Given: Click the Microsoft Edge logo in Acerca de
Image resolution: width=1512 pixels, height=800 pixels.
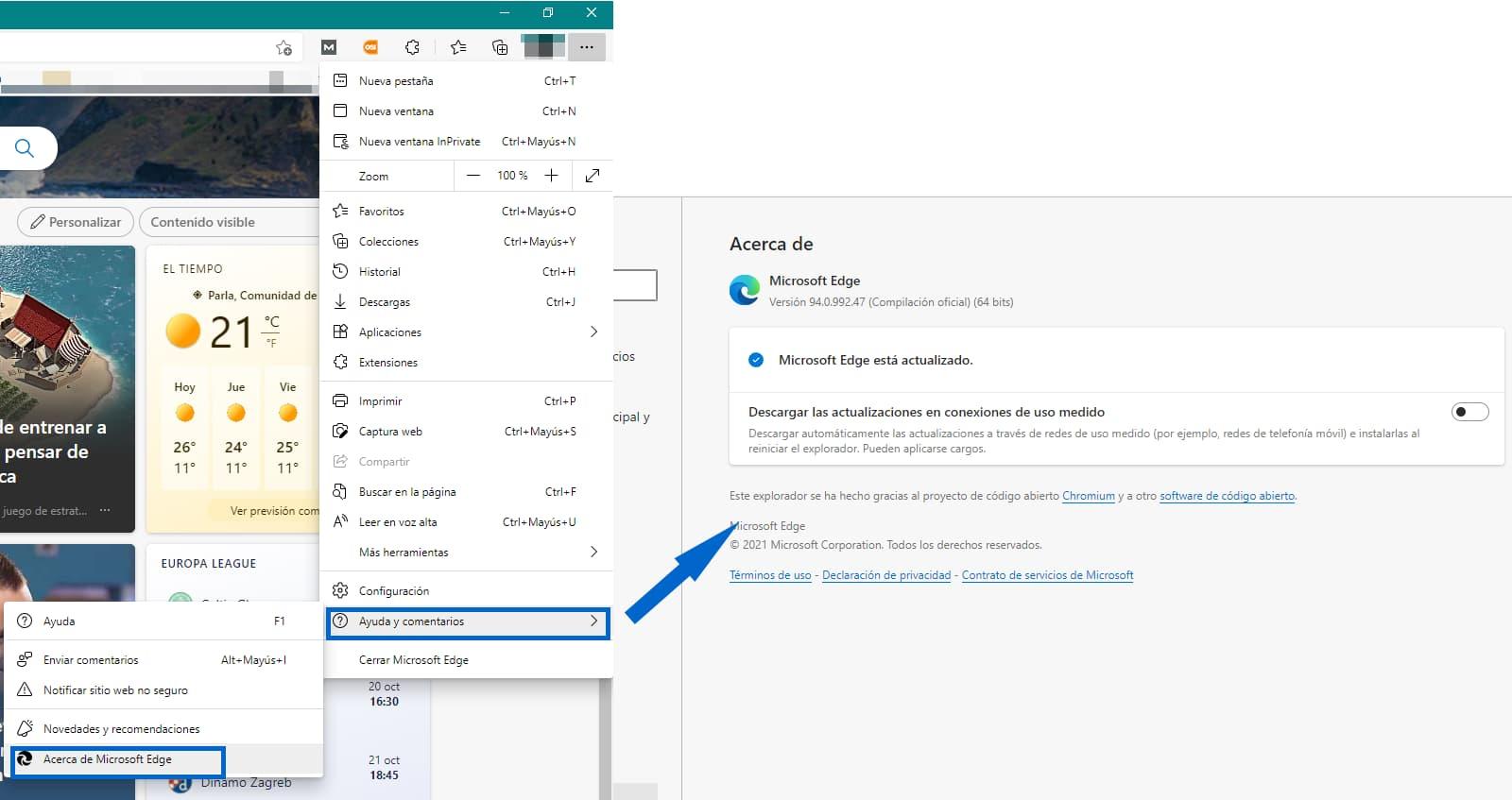Looking at the screenshot, I should click(745, 290).
